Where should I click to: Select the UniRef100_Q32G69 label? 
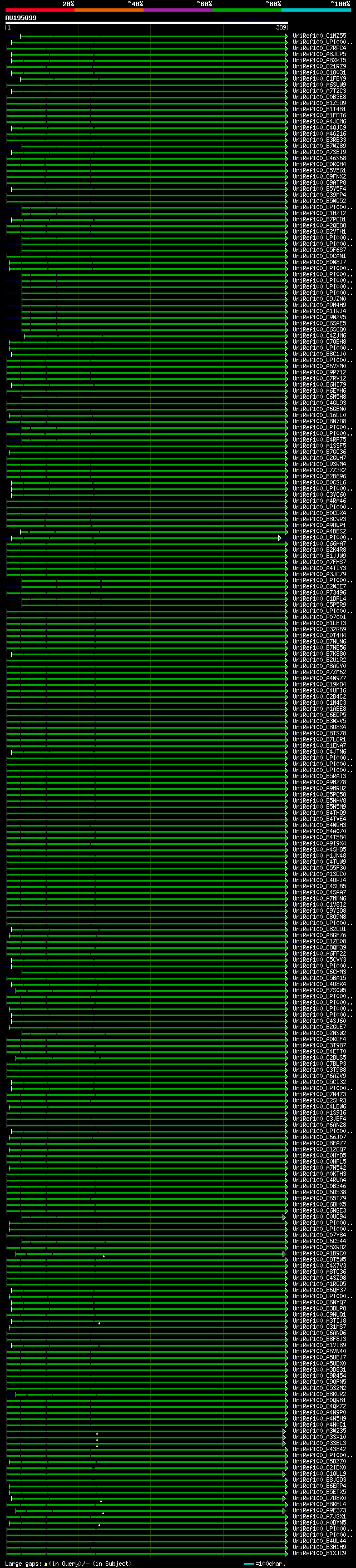(319, 630)
